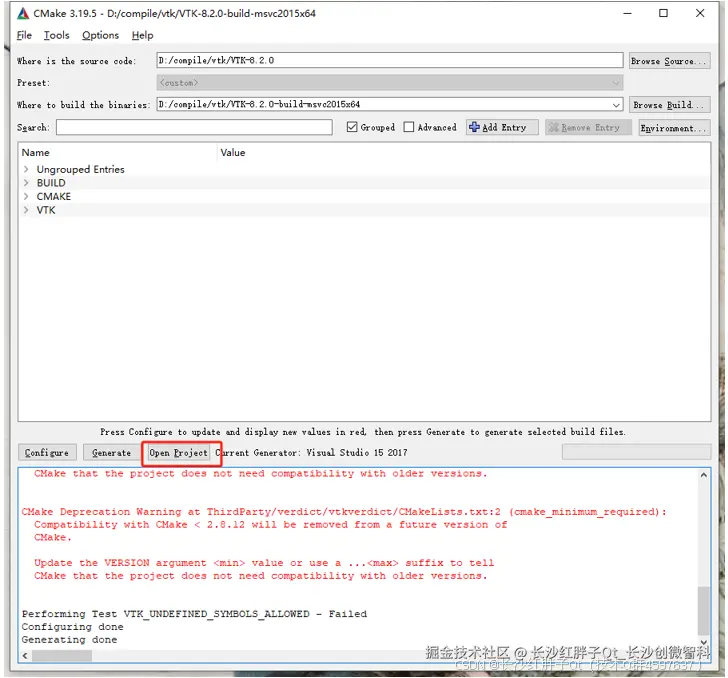Open the Help menu
This screenshot has height=678, width=728.
[143, 35]
